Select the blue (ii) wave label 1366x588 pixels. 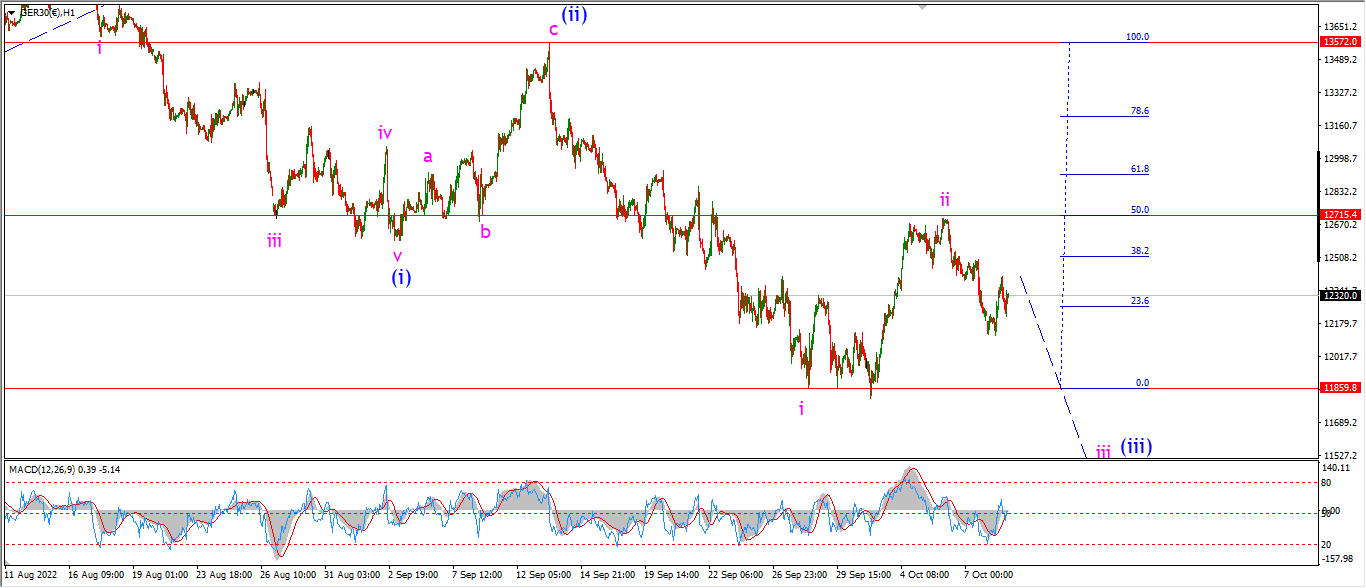[574, 14]
